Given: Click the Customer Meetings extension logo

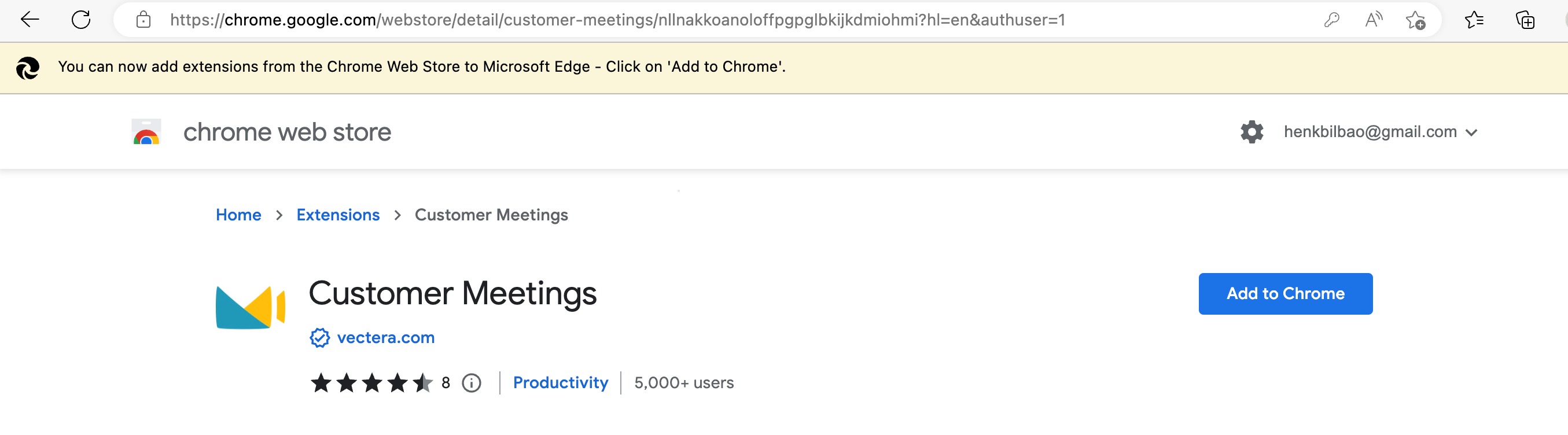Looking at the screenshot, I should pyautogui.click(x=250, y=307).
